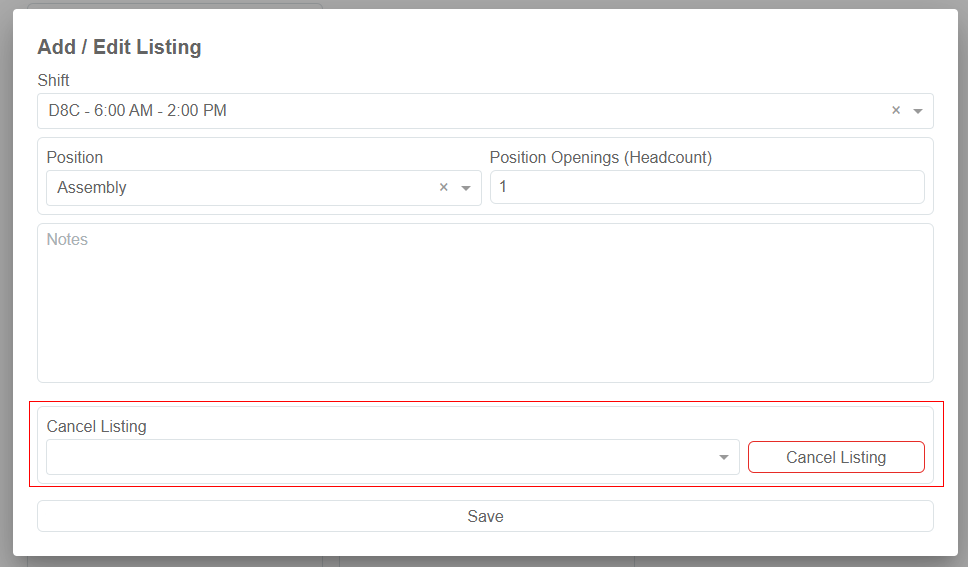The height and width of the screenshot is (567, 968).
Task: Expand the Position dropdown arrow
Action: 466,188
